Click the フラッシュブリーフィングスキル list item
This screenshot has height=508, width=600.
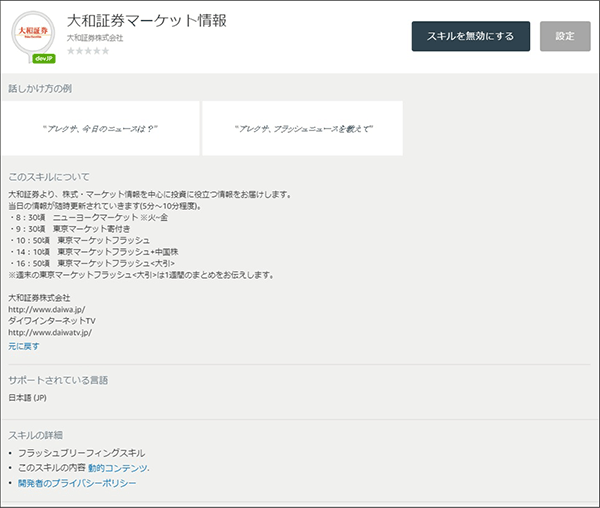point(82,453)
